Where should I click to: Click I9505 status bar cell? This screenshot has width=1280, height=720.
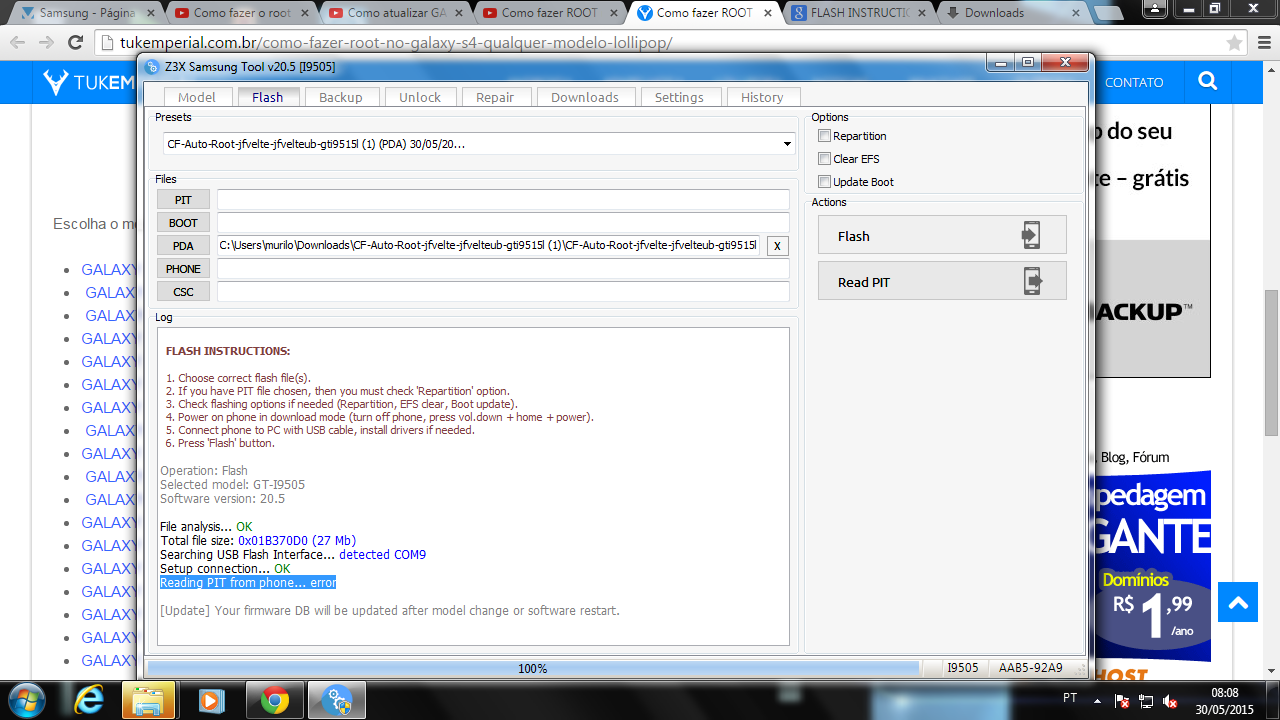963,668
